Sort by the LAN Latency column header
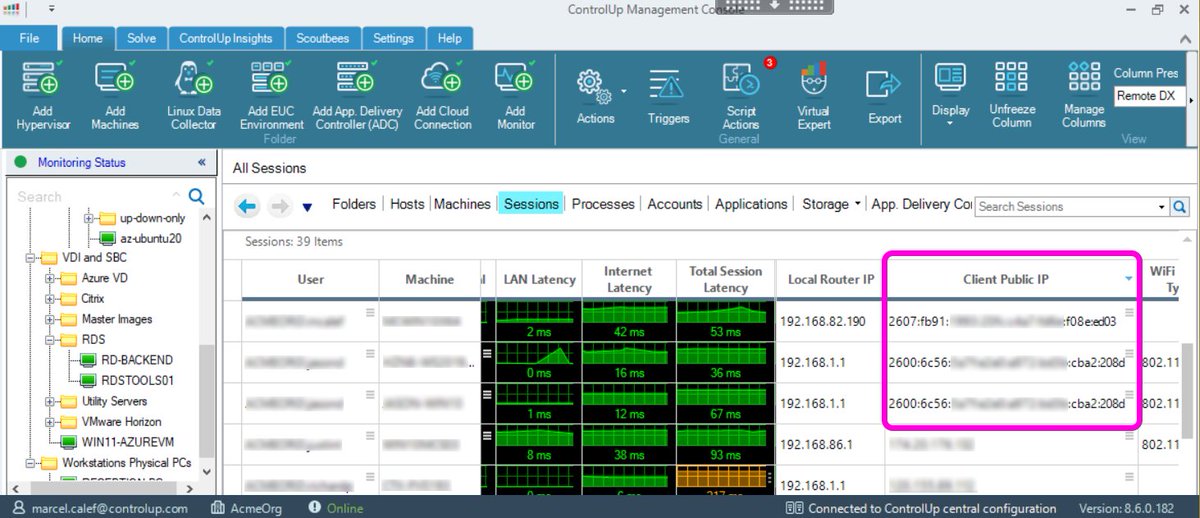1200x518 pixels. [x=538, y=280]
